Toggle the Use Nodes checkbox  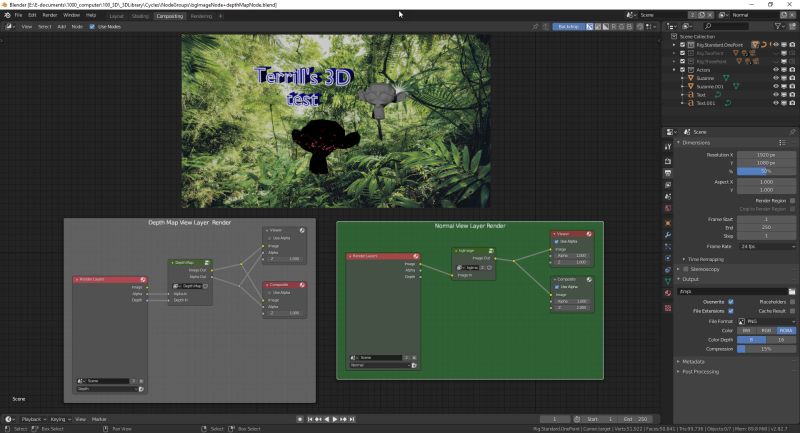coord(92,27)
